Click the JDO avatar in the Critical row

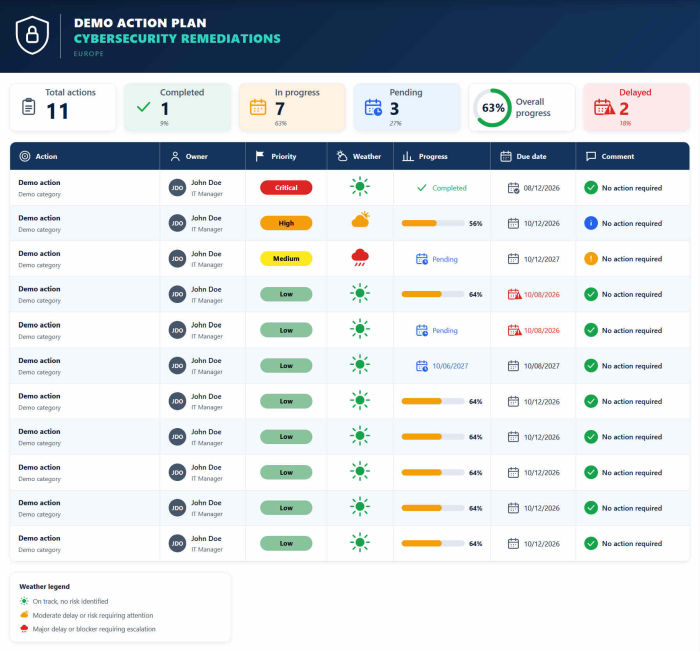point(177,188)
